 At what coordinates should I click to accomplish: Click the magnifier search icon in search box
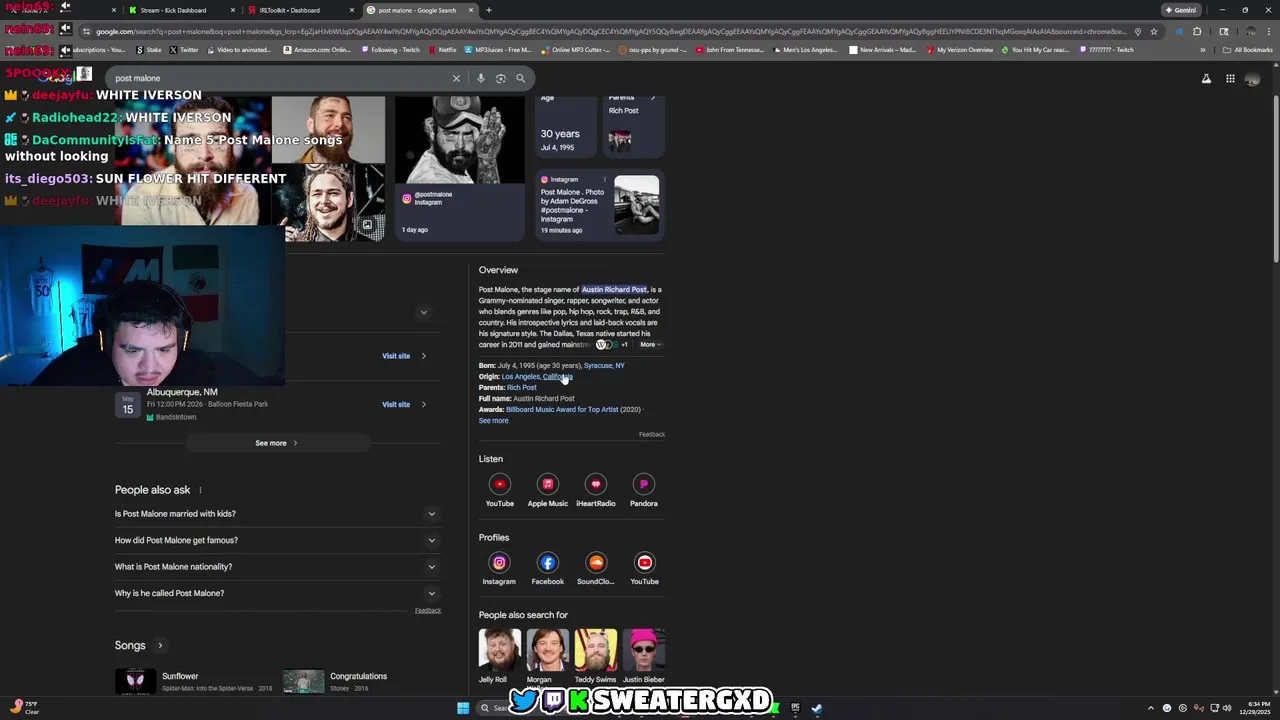point(520,78)
